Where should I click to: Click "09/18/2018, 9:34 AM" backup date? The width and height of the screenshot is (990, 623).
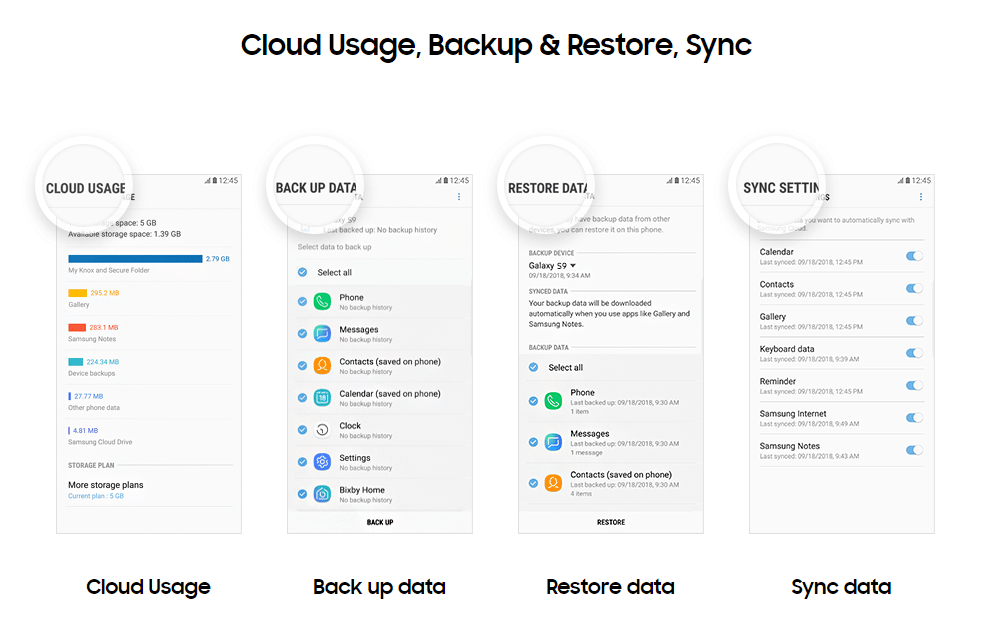[559, 276]
